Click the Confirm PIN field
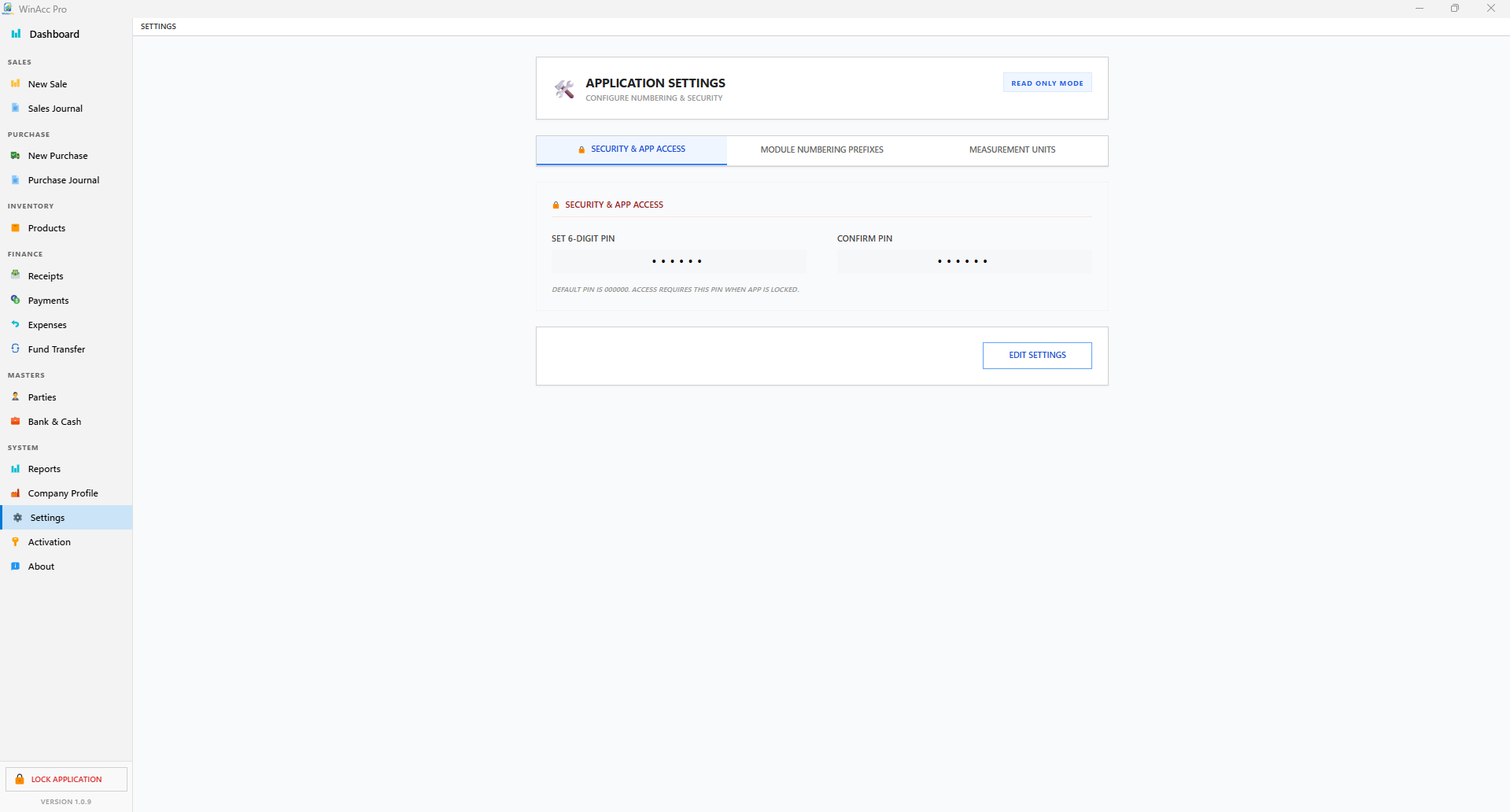1510x812 pixels. [x=964, y=261]
